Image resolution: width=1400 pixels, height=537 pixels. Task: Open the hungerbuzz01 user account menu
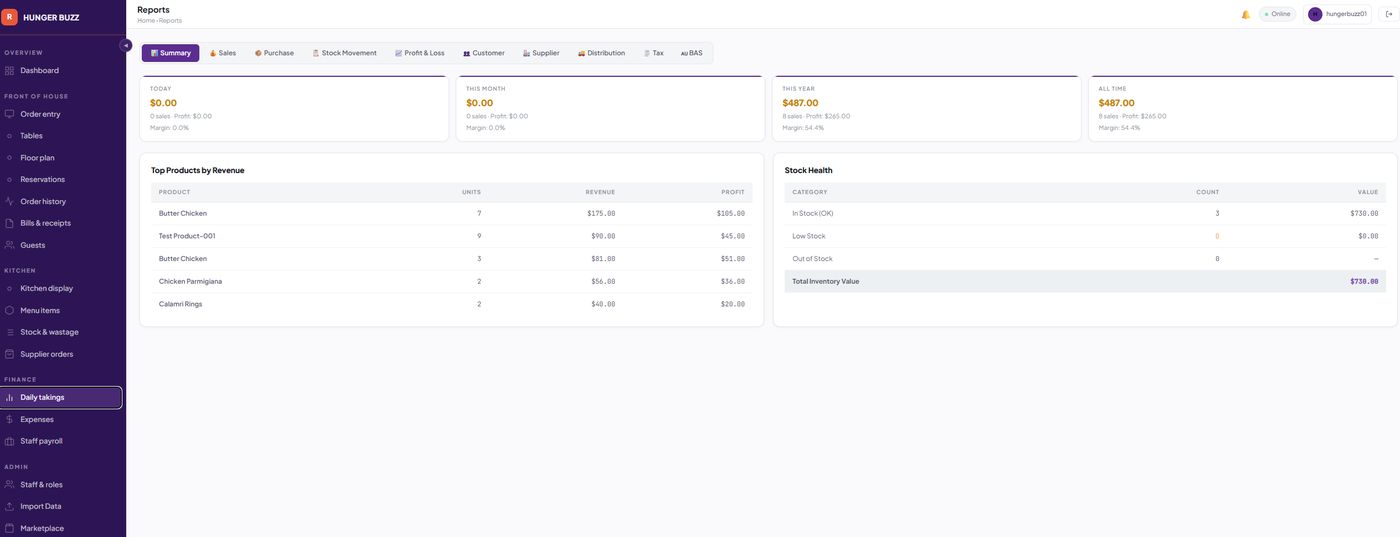pos(1338,14)
